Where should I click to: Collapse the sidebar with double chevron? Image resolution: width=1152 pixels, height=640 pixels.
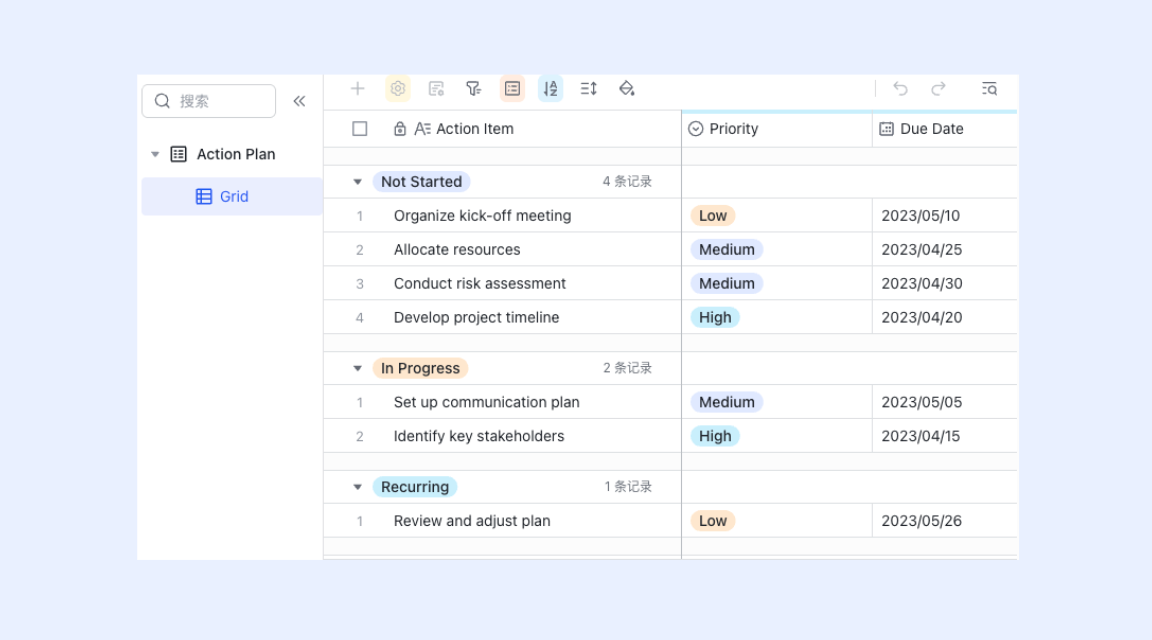click(299, 101)
